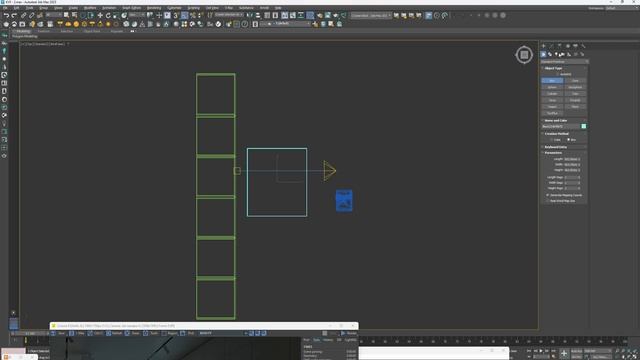The width and height of the screenshot is (640, 360).
Task: Open the Rendering menu
Action: [154, 8]
